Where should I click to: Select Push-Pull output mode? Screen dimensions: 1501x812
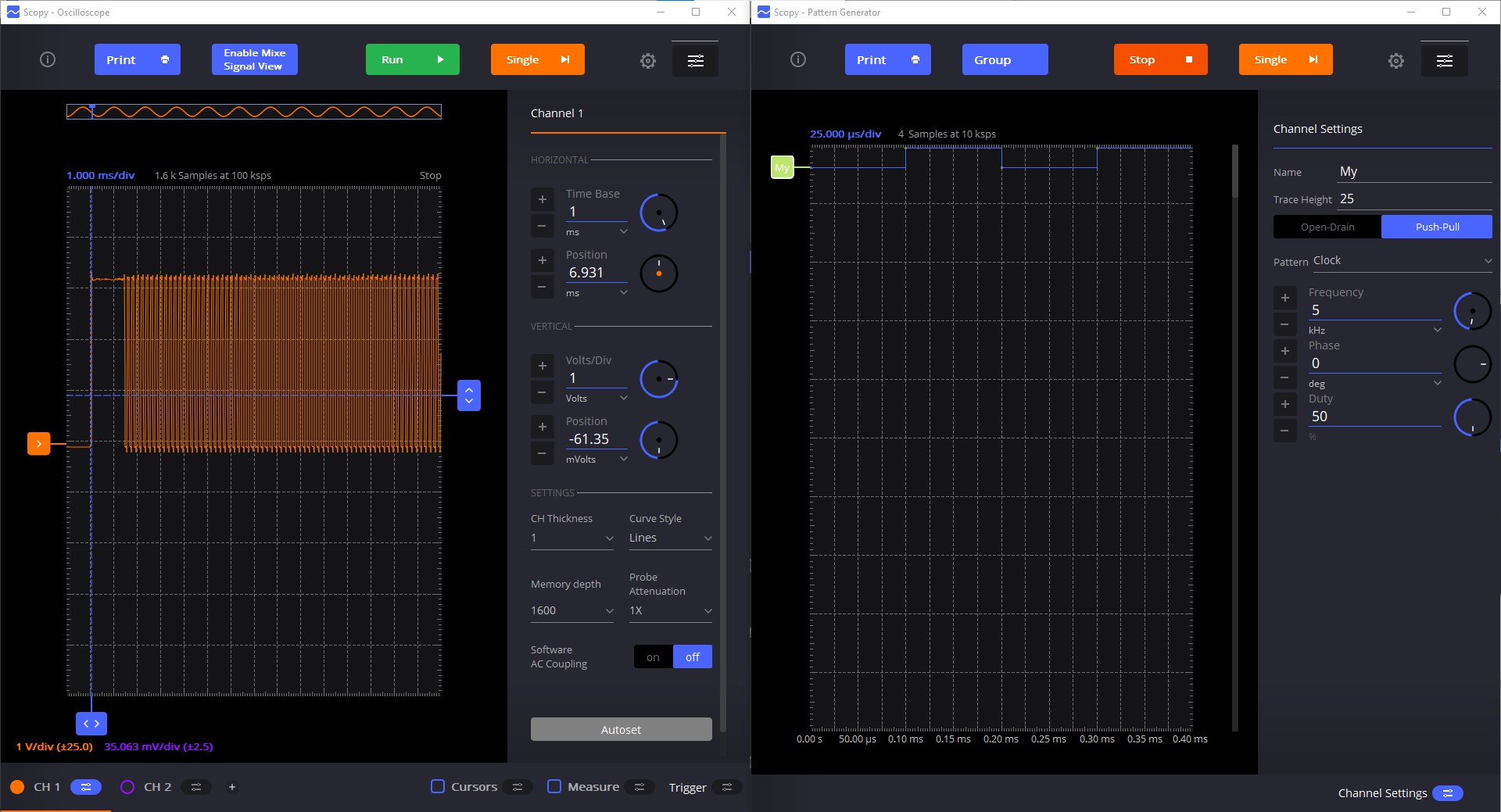(x=1437, y=227)
